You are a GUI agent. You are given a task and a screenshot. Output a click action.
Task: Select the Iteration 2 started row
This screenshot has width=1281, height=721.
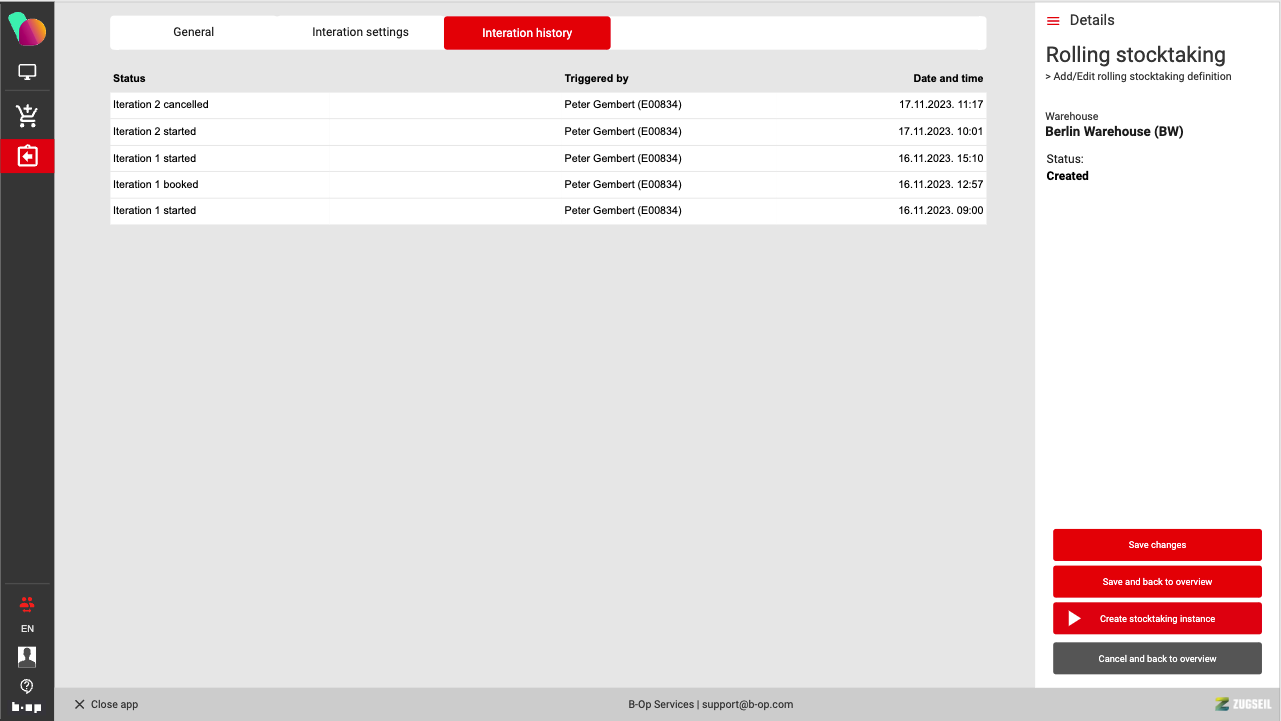point(548,132)
